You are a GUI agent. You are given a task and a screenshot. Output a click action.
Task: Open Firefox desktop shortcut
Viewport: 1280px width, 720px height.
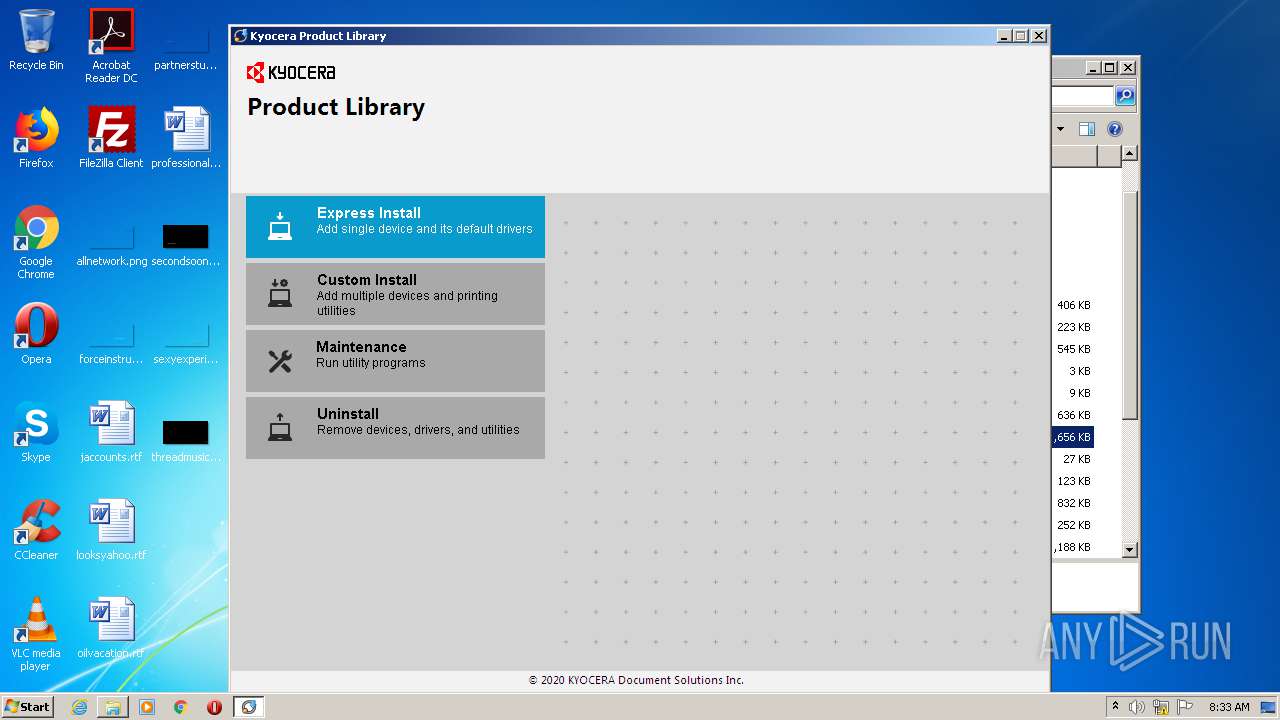(36, 138)
